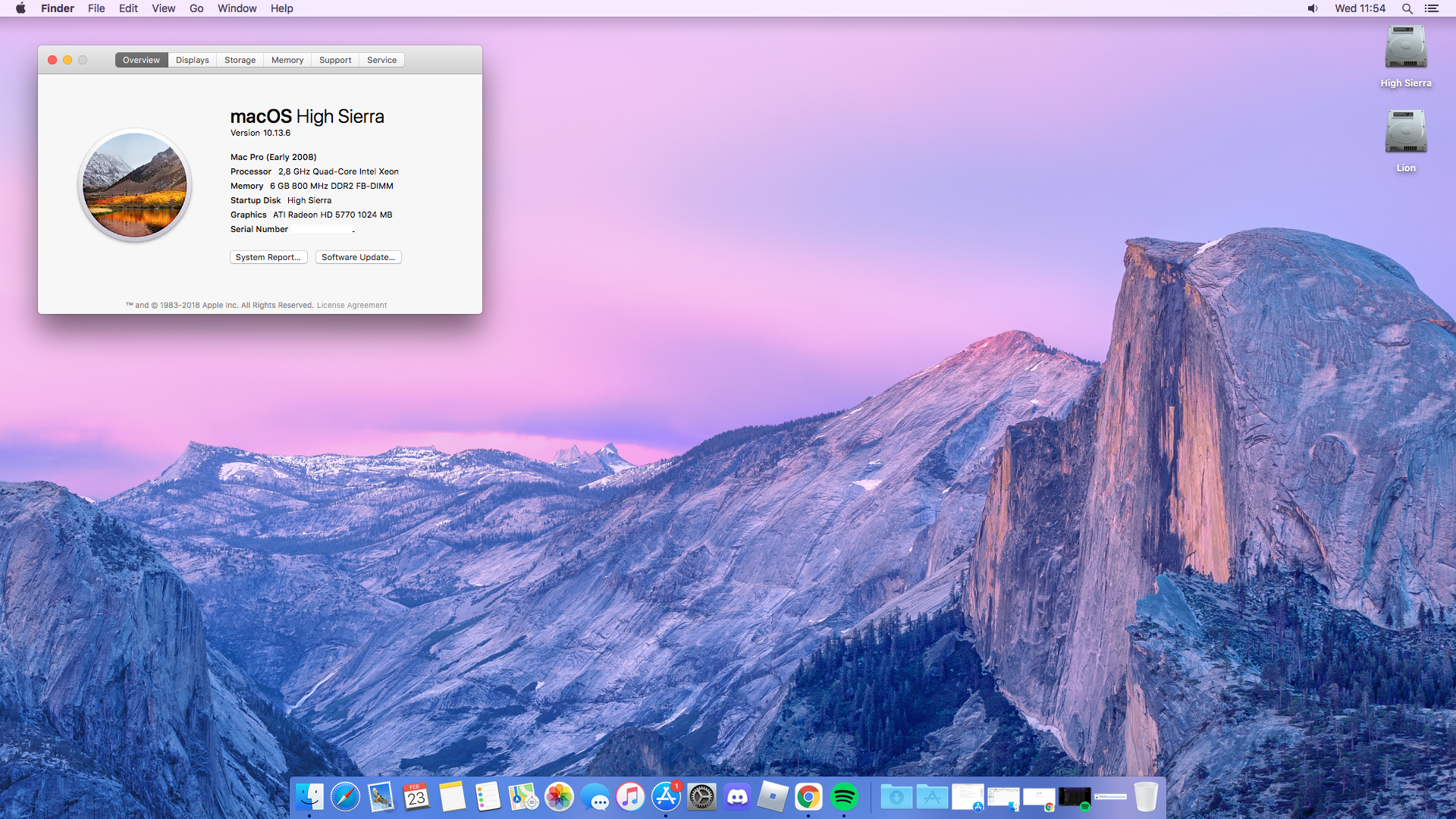Open the Downloads folder stack
This screenshot has height=819, width=1456.
click(896, 797)
